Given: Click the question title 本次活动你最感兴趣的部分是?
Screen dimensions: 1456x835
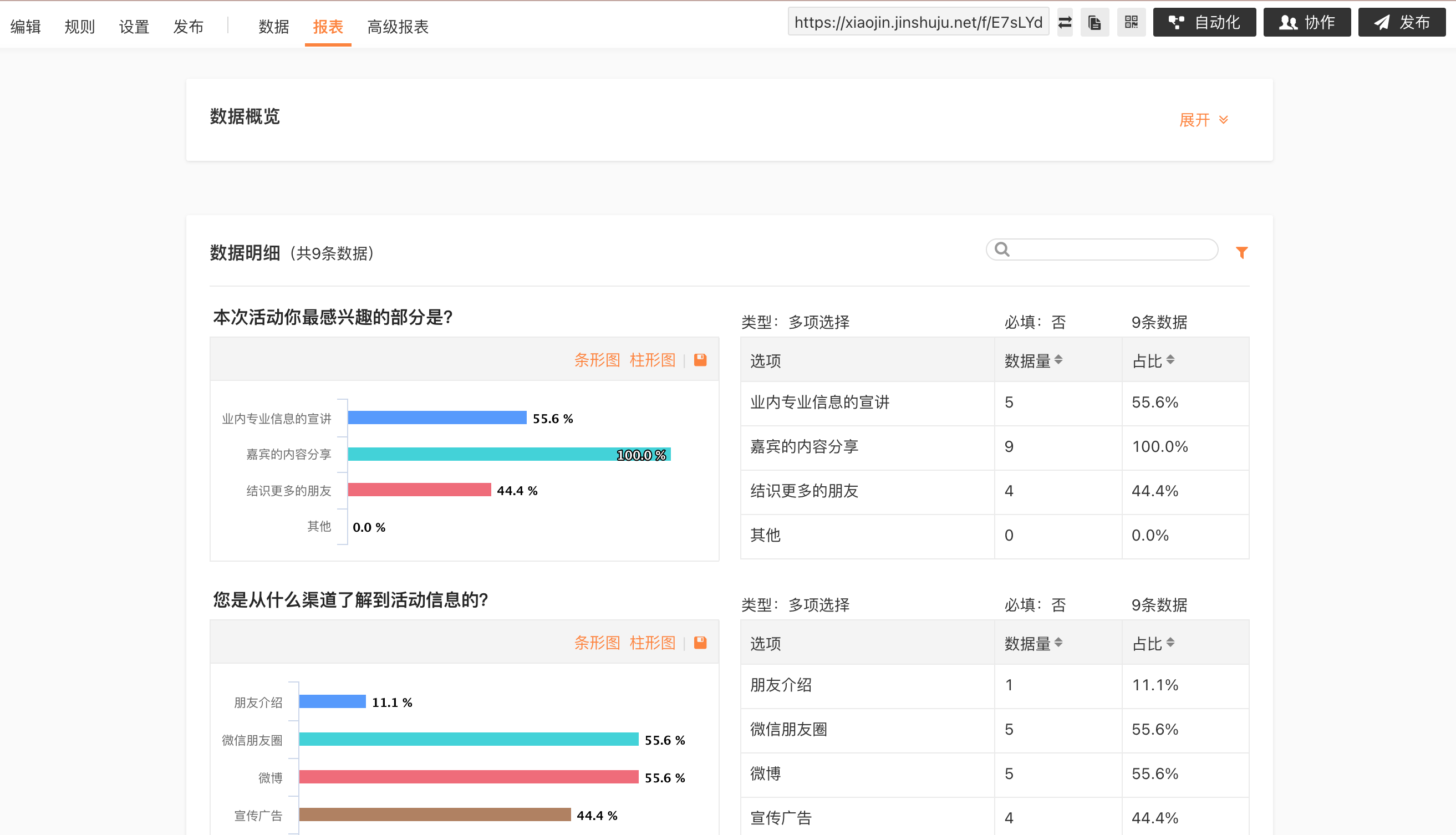Looking at the screenshot, I should [333, 317].
